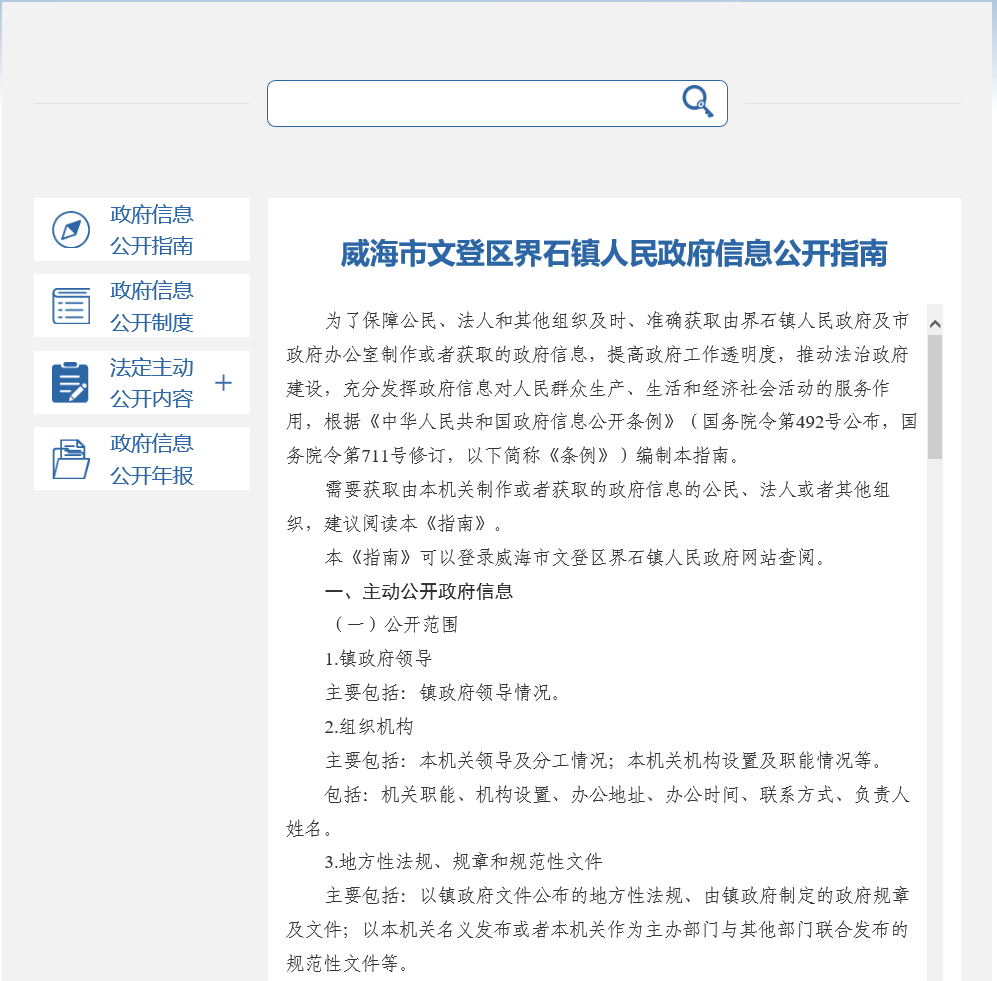Image resolution: width=997 pixels, height=981 pixels.
Task: Click the scrollbar up arrow
Action: (935, 323)
